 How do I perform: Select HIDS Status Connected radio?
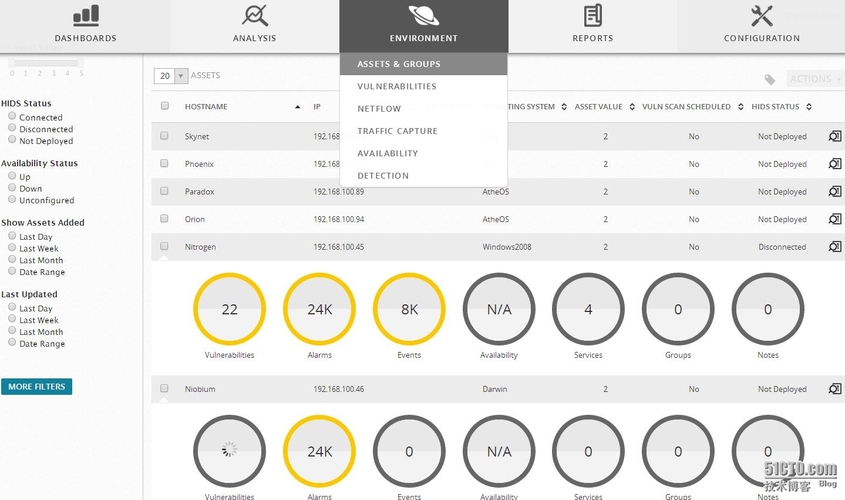point(12,116)
